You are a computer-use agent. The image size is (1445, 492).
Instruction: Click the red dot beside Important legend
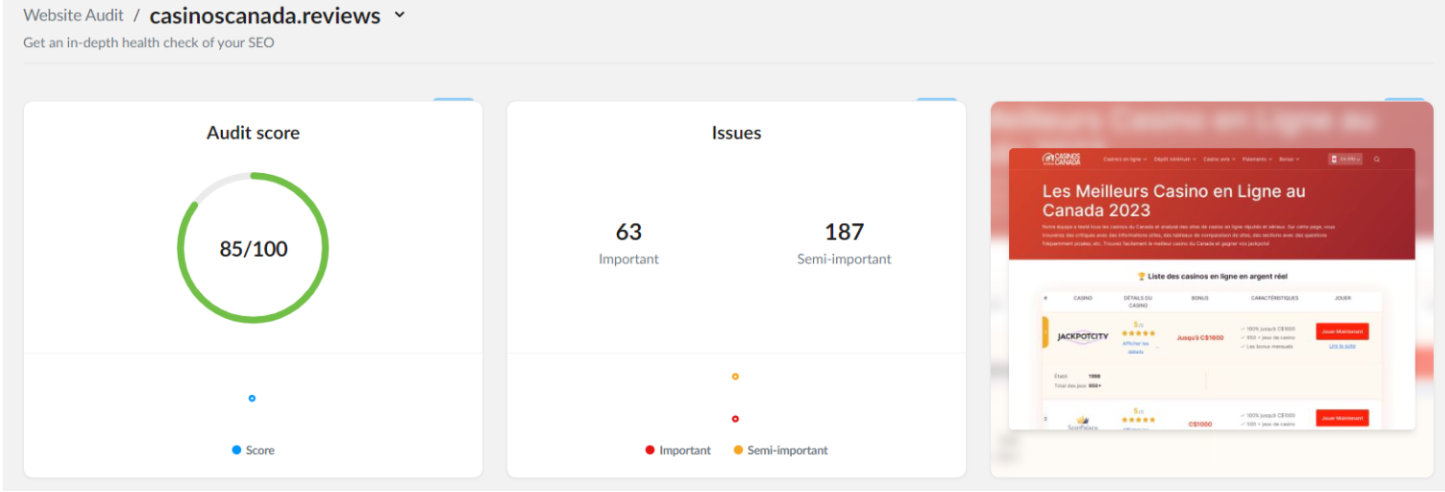click(650, 450)
